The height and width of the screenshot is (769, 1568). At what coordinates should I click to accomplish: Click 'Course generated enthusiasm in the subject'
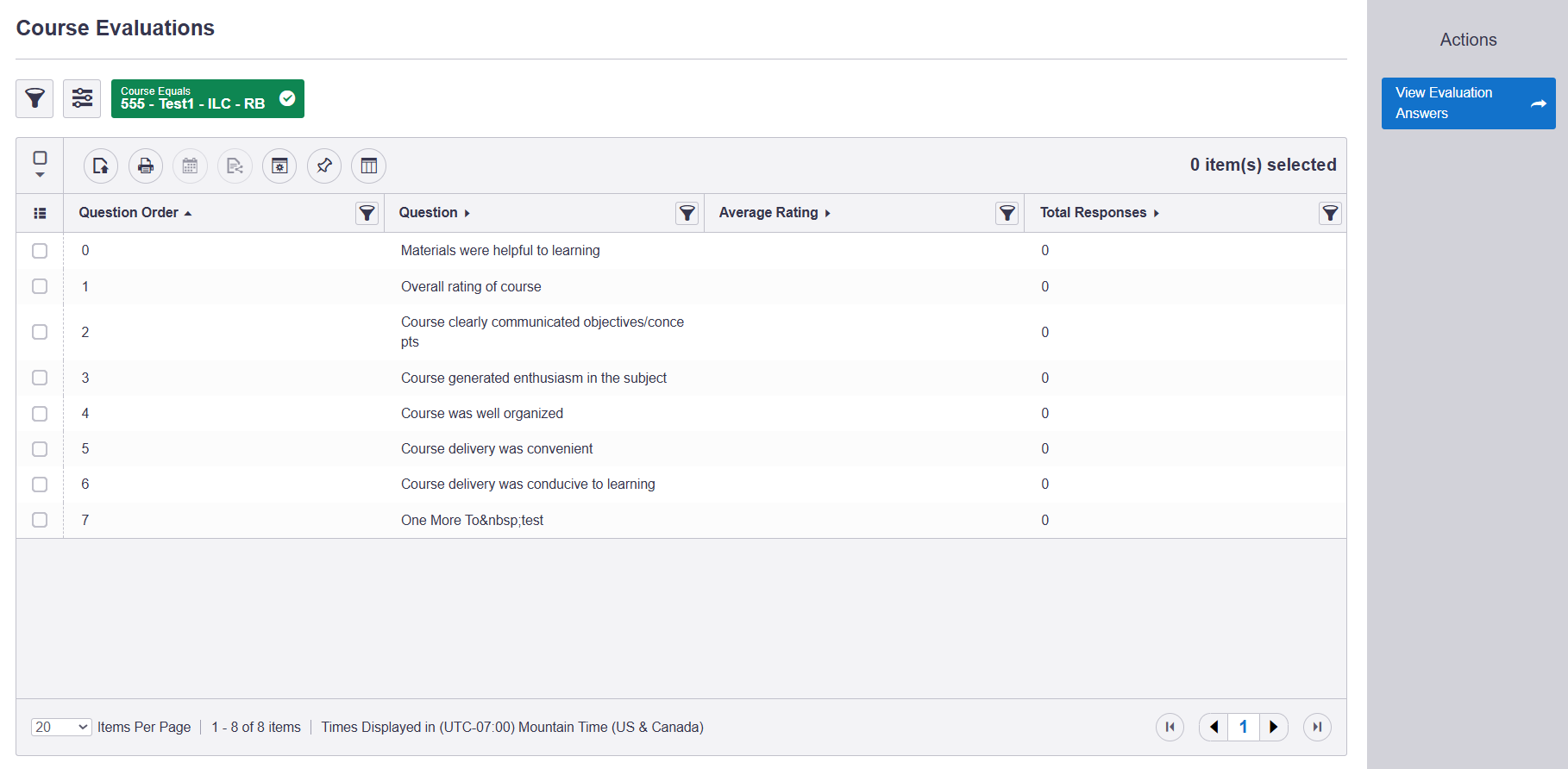(x=534, y=378)
